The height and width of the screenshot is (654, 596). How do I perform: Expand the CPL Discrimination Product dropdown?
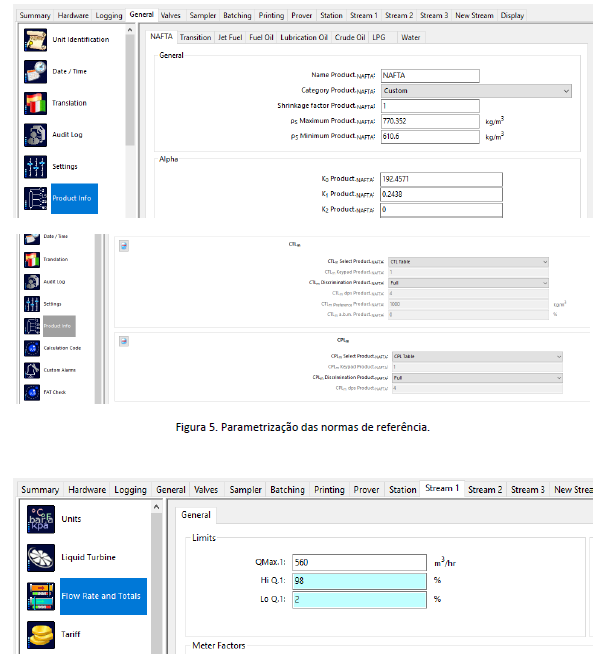click(x=477, y=378)
